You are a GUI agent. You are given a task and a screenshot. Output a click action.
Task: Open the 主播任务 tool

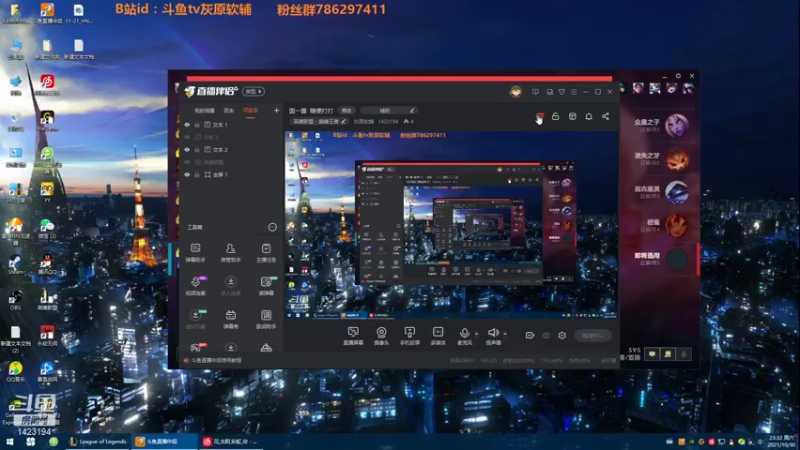(x=266, y=253)
